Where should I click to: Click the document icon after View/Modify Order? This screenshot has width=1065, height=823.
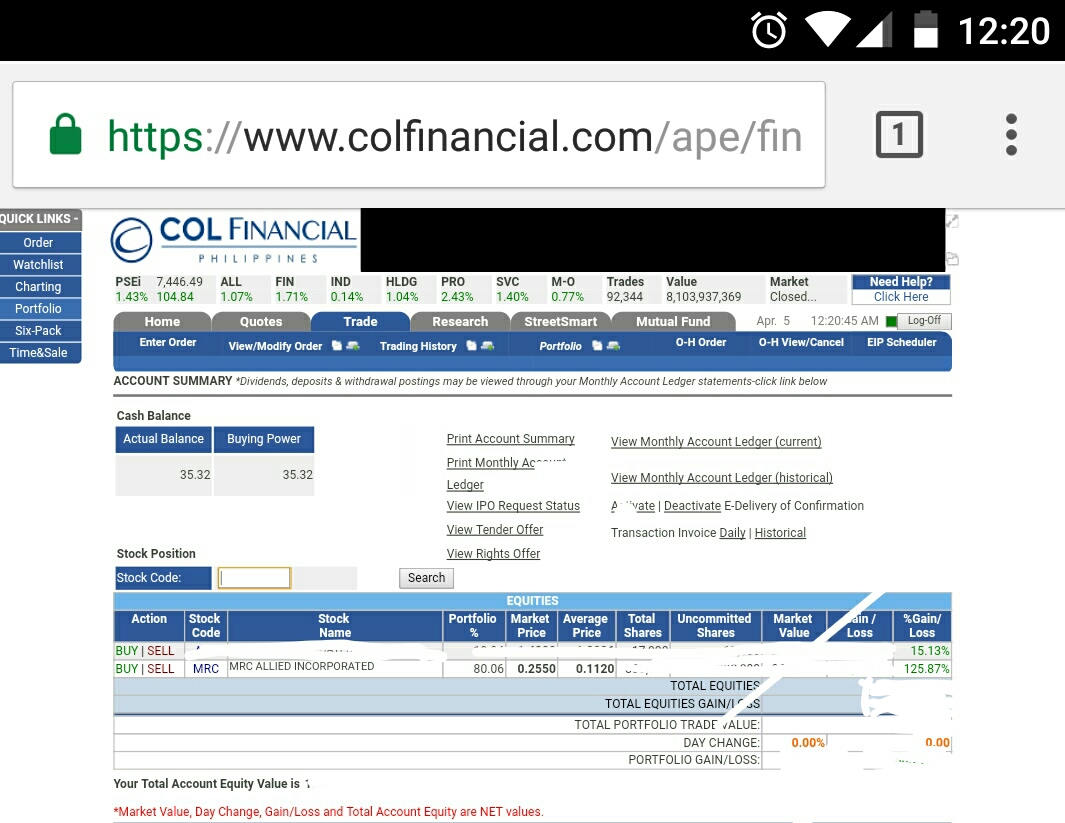(x=336, y=346)
